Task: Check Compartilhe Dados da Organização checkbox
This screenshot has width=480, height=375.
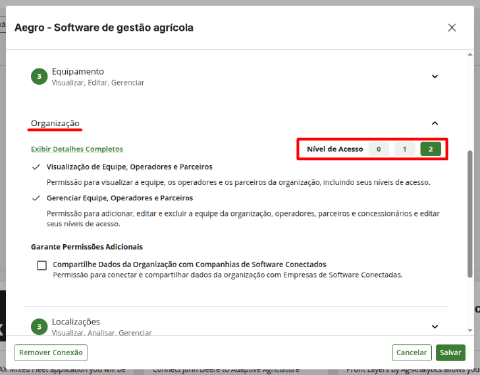Action: click(x=42, y=265)
